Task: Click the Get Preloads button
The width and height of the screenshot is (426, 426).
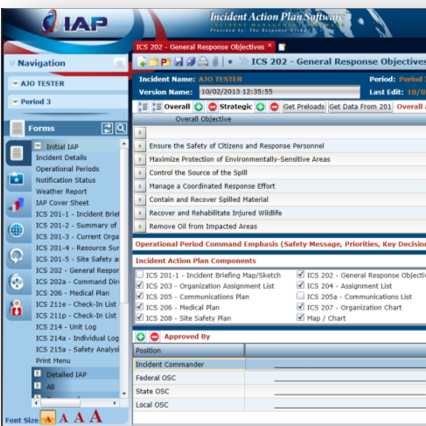Action: [304, 107]
